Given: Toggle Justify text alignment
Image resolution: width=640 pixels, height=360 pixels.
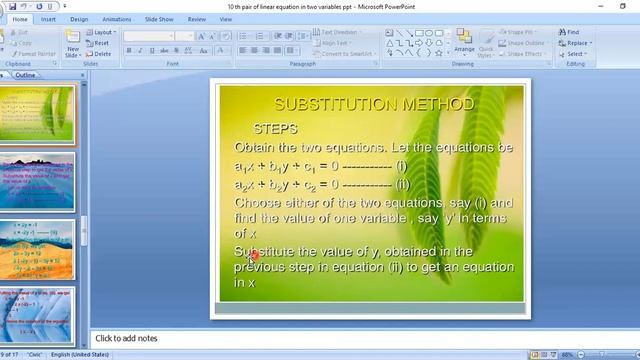Looking at the screenshot, I should pyautogui.click(x=278, y=51).
